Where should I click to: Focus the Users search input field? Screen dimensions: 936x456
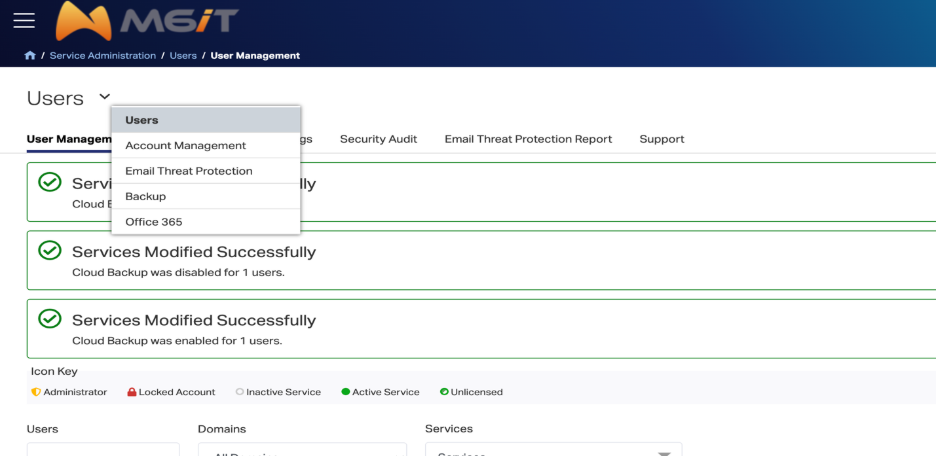click(x=103, y=449)
